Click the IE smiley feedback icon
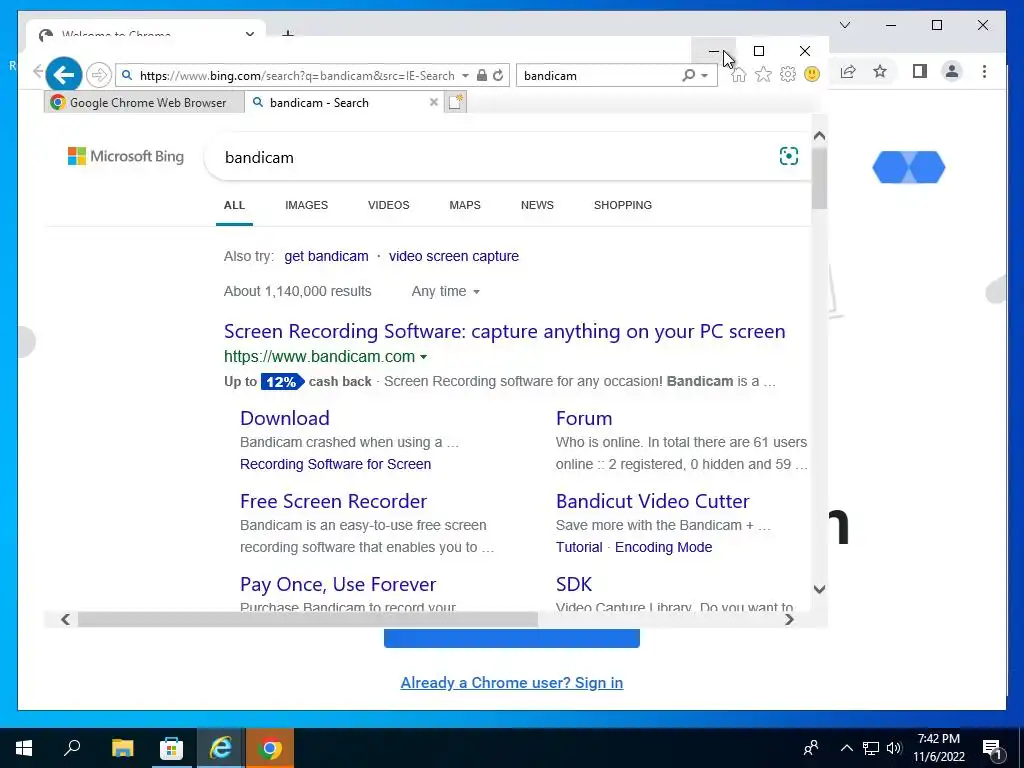 (812, 74)
